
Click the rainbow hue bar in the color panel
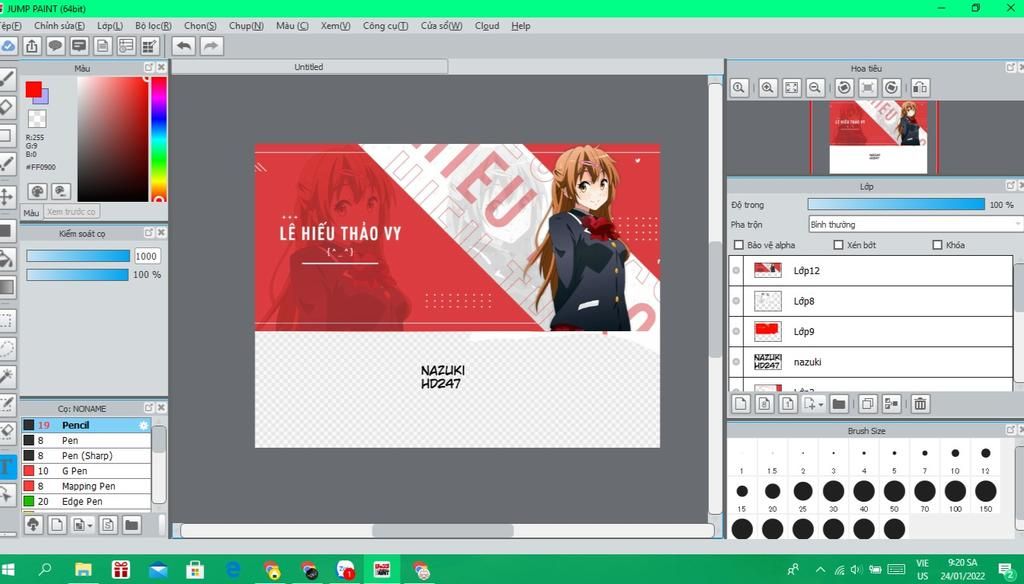(159, 139)
